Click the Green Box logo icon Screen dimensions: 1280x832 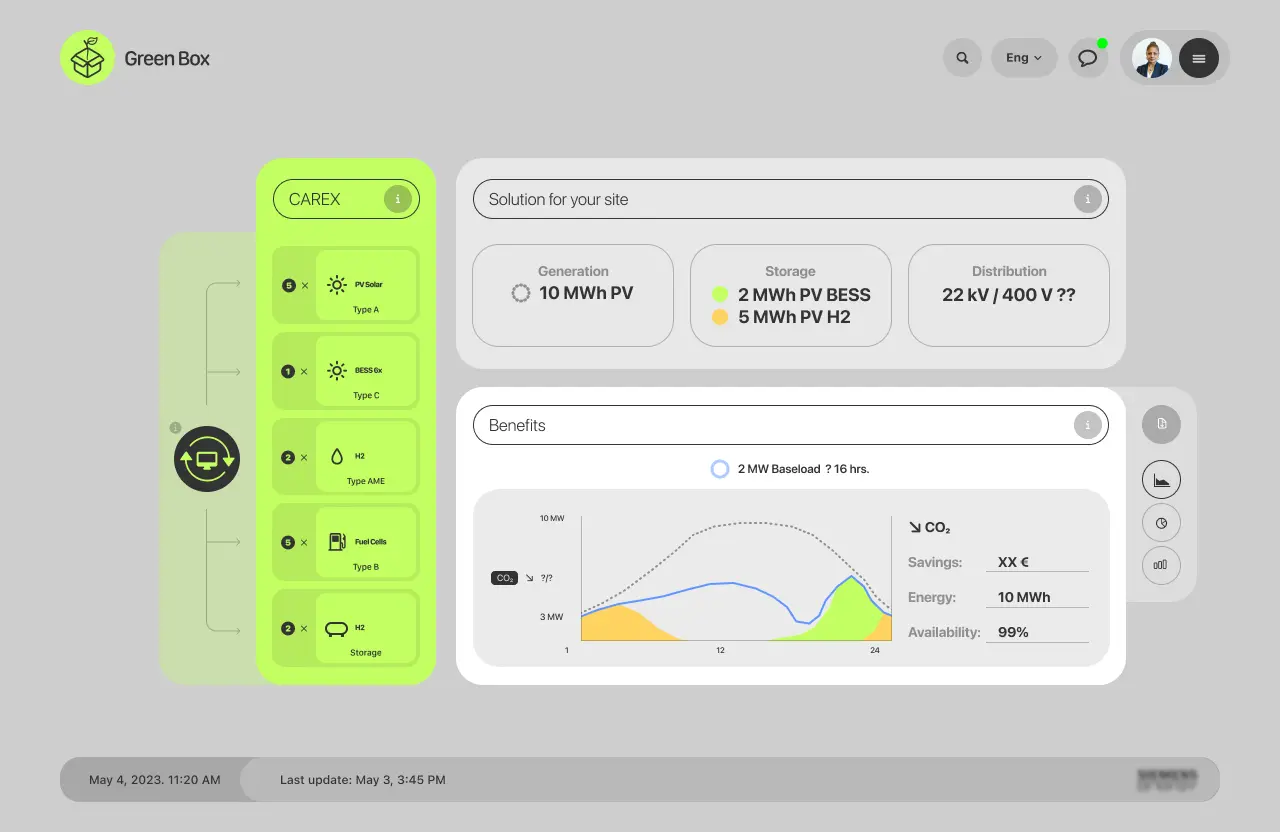[88, 58]
